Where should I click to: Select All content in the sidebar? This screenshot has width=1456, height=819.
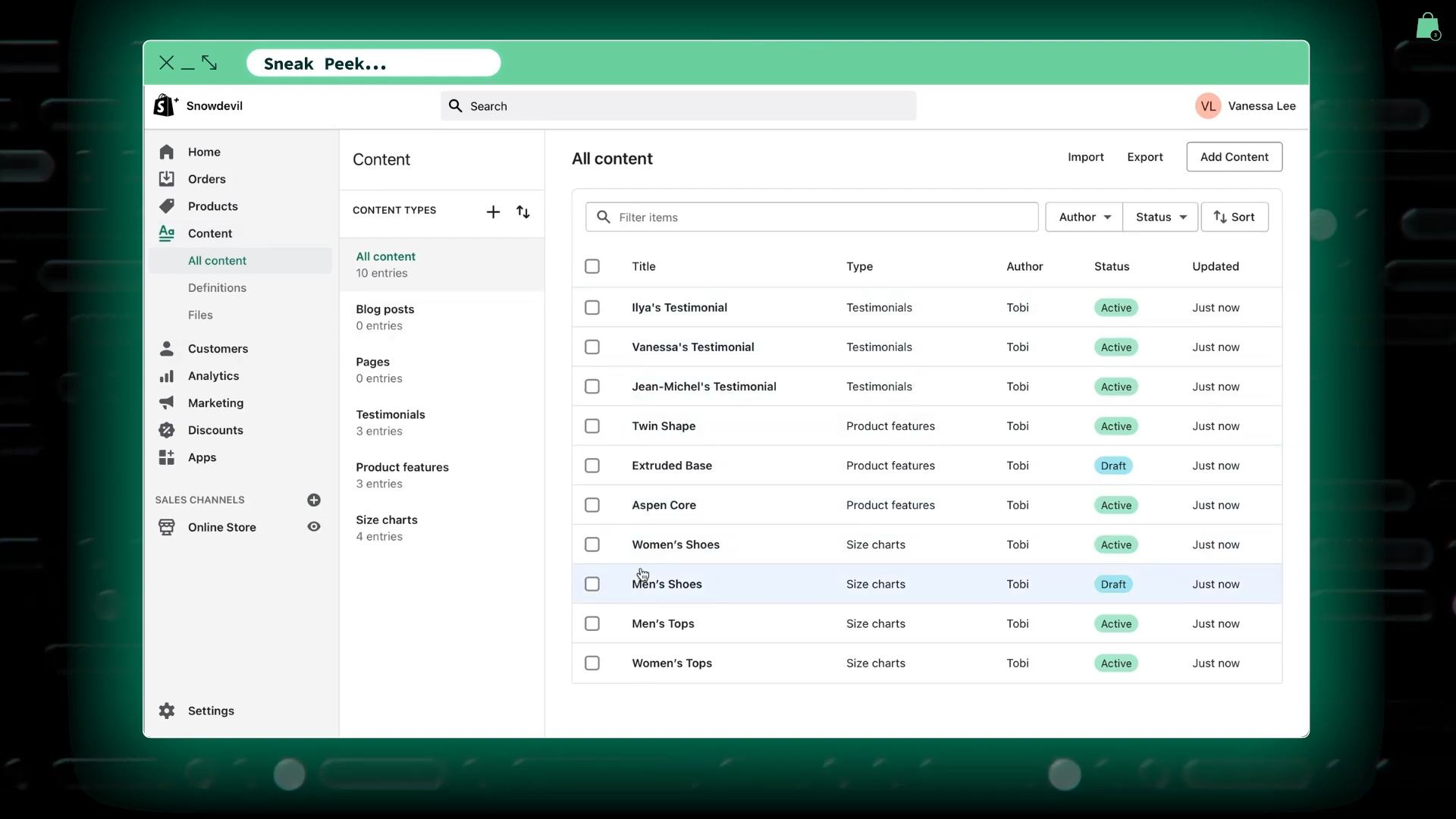pyautogui.click(x=240, y=261)
